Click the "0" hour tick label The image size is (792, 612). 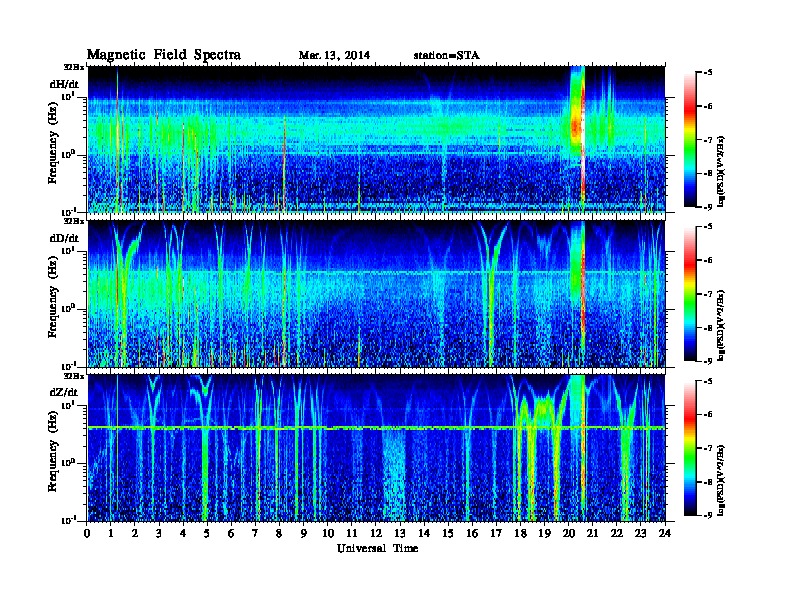click(87, 534)
